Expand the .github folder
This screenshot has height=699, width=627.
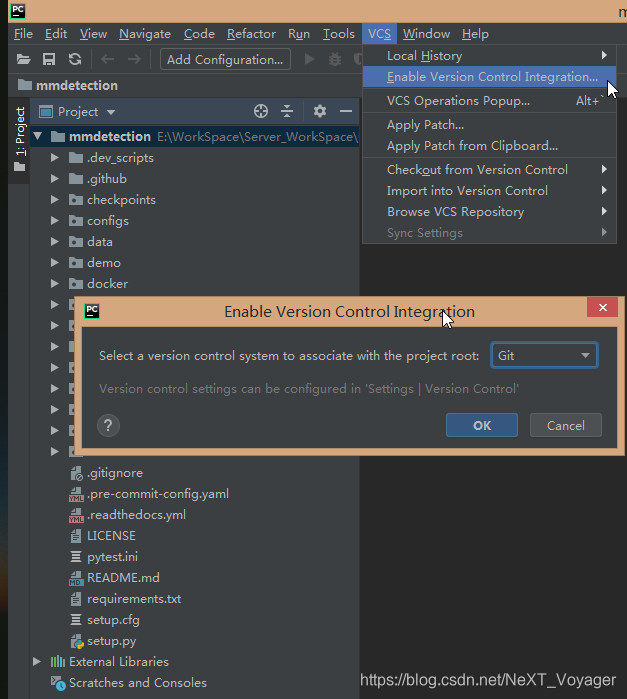(54, 178)
